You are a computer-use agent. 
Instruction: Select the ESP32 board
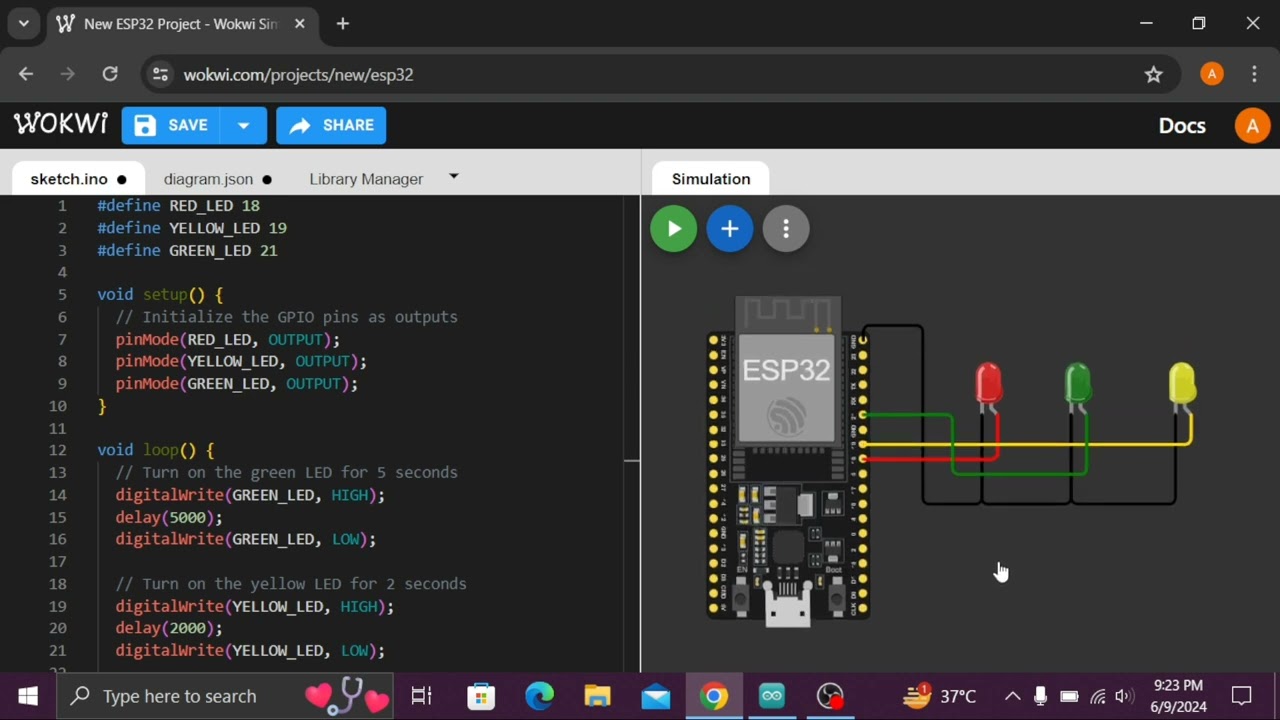click(788, 460)
